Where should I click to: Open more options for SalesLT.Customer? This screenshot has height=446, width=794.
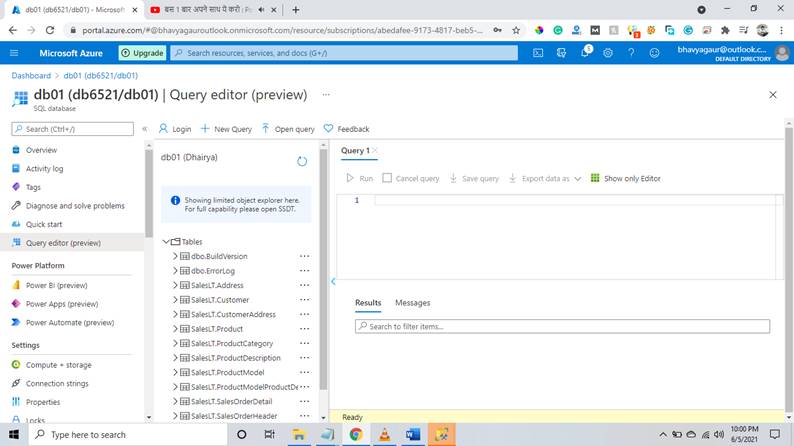coord(304,300)
